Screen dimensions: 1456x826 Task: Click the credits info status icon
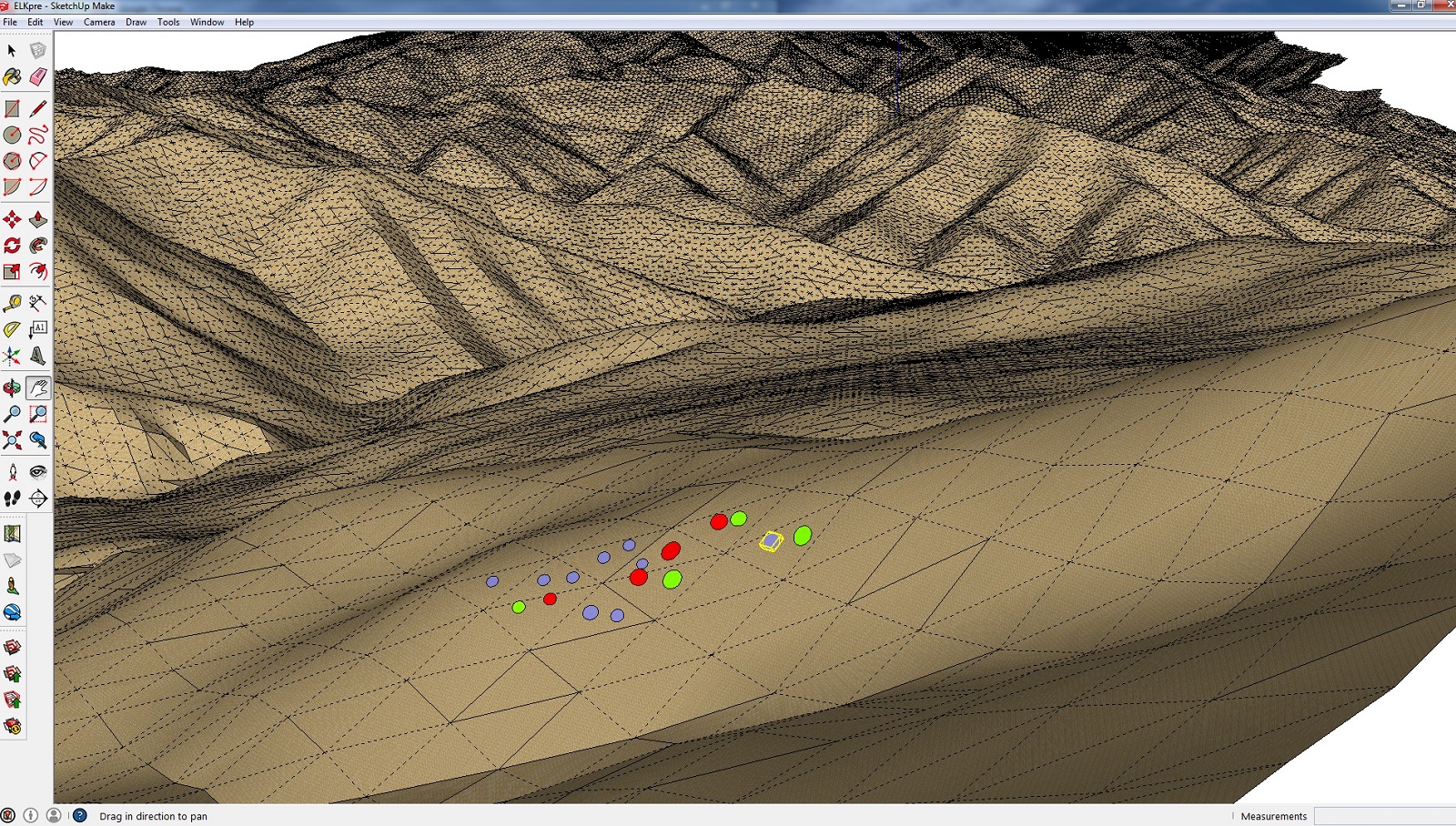(31, 816)
